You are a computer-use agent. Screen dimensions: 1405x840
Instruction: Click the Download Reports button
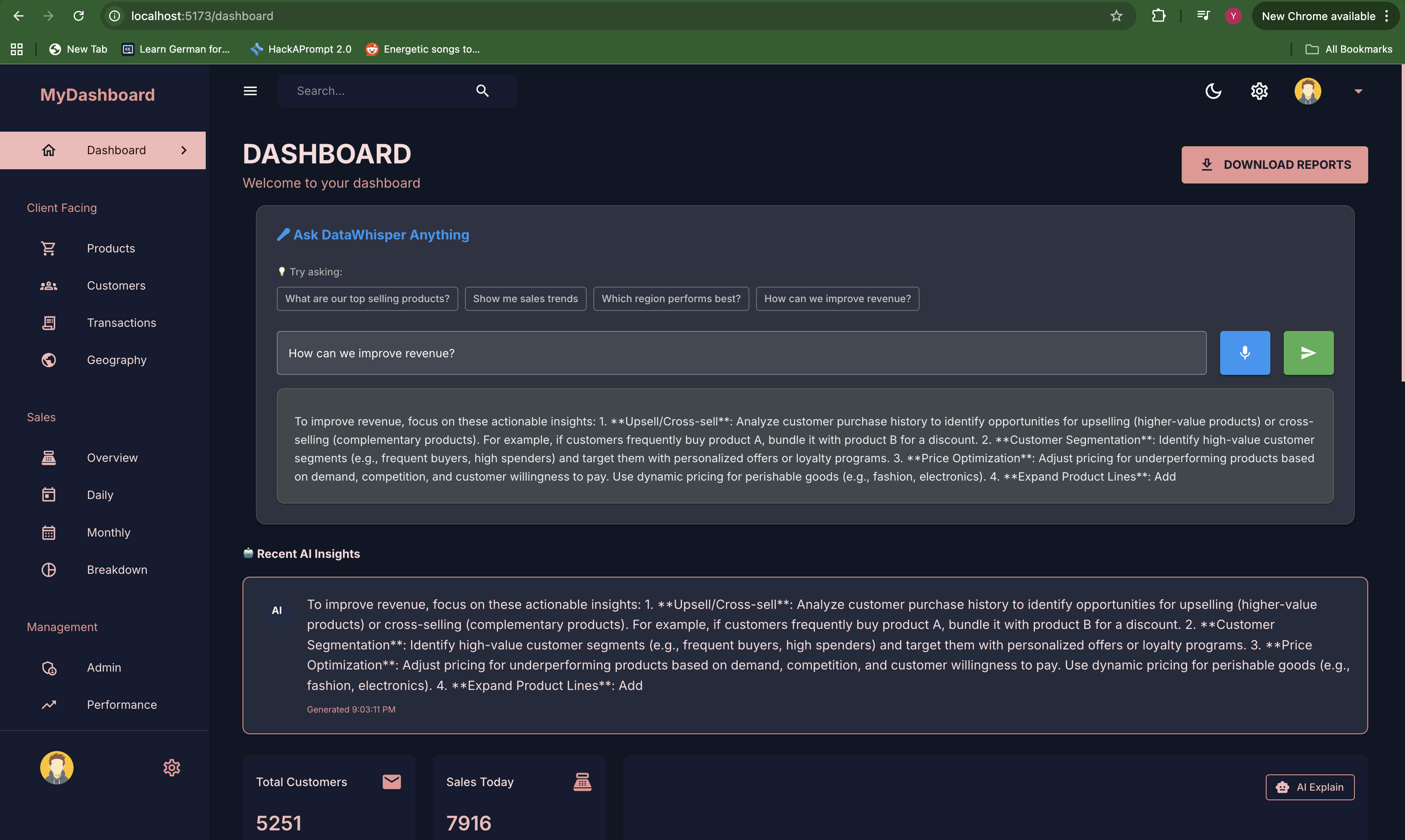tap(1274, 165)
